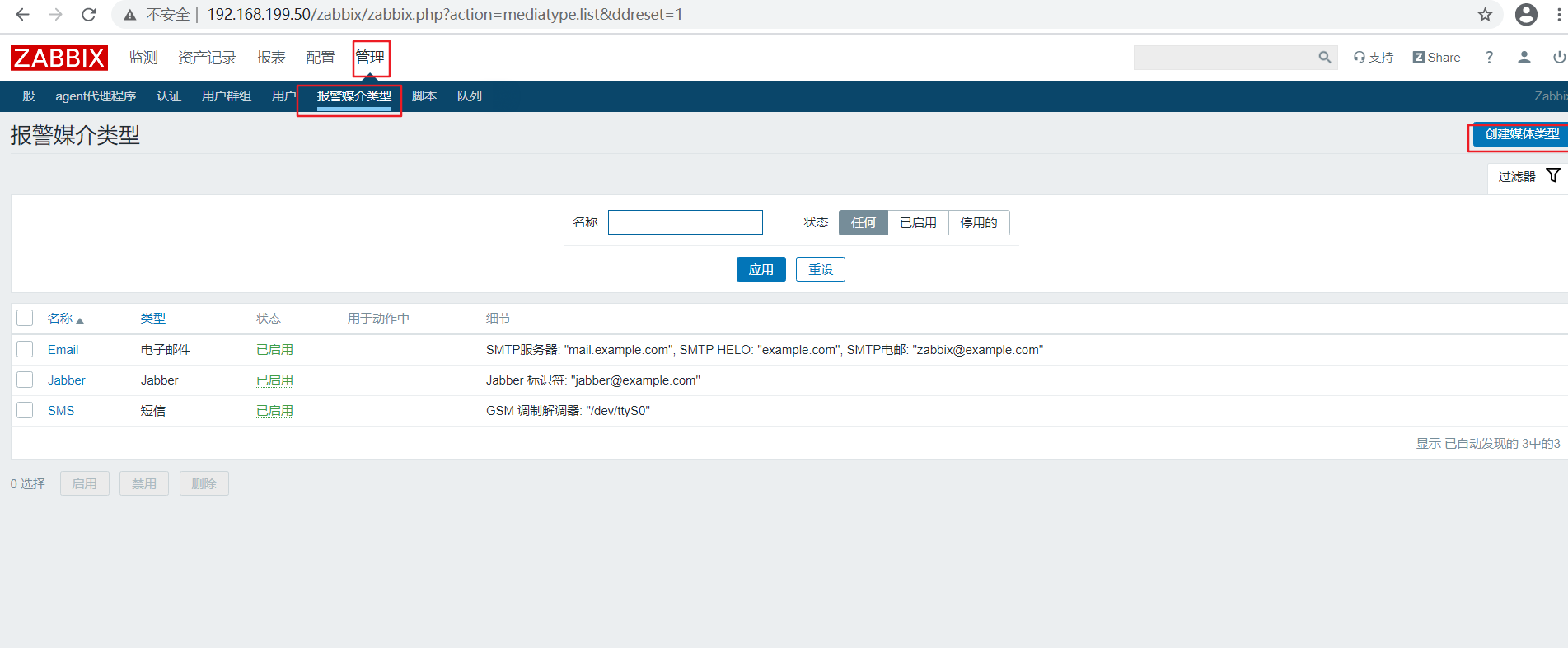
Task: Open the Jabber media type link
Action: pos(66,380)
